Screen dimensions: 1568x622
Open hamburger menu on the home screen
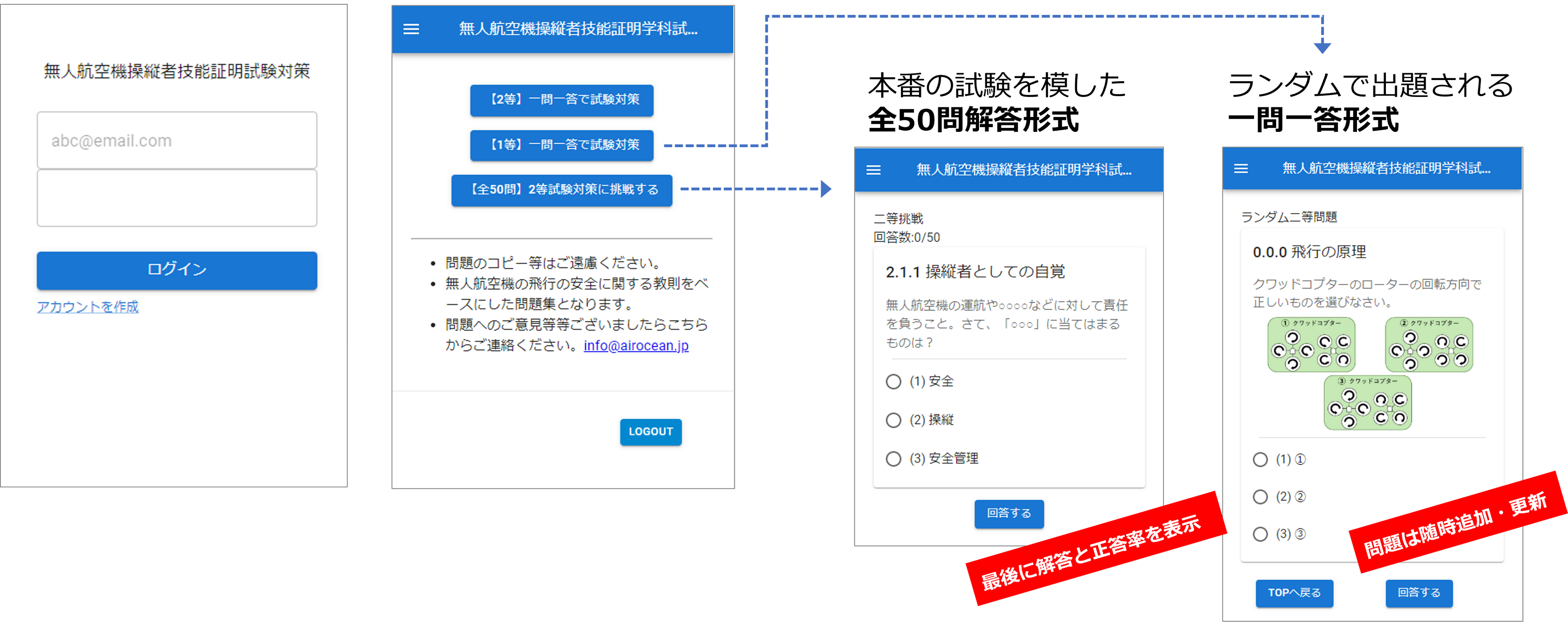(x=411, y=29)
